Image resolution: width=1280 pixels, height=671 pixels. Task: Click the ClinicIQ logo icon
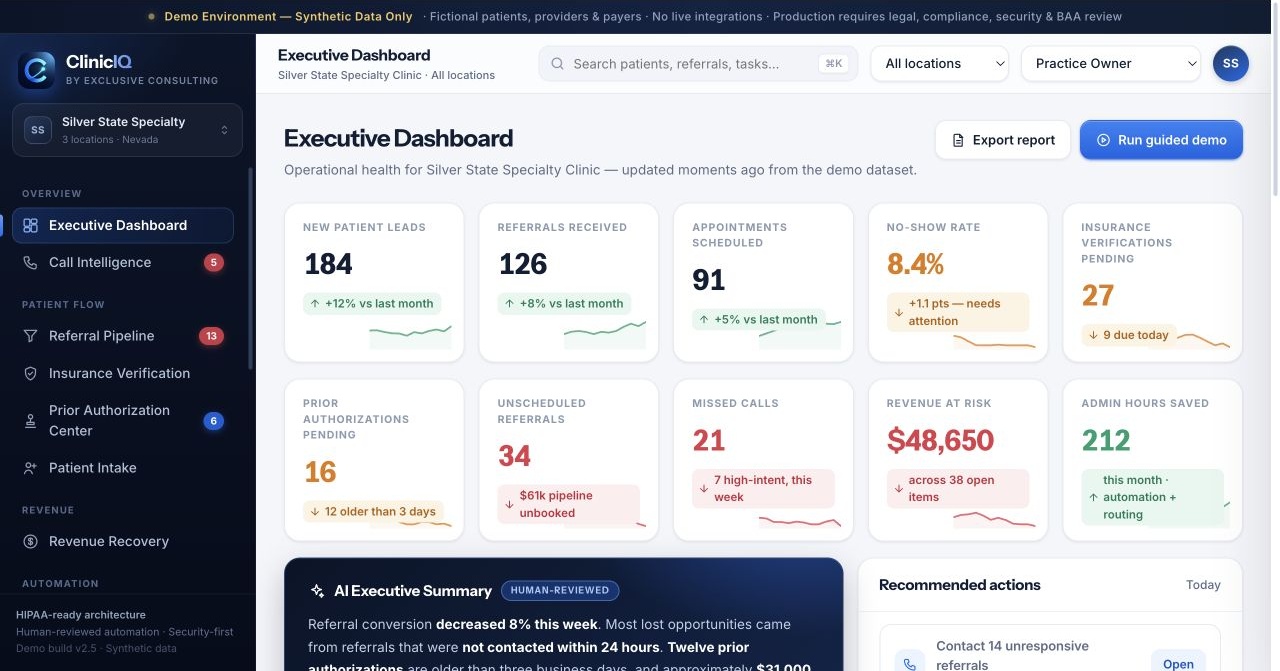[x=37, y=70]
